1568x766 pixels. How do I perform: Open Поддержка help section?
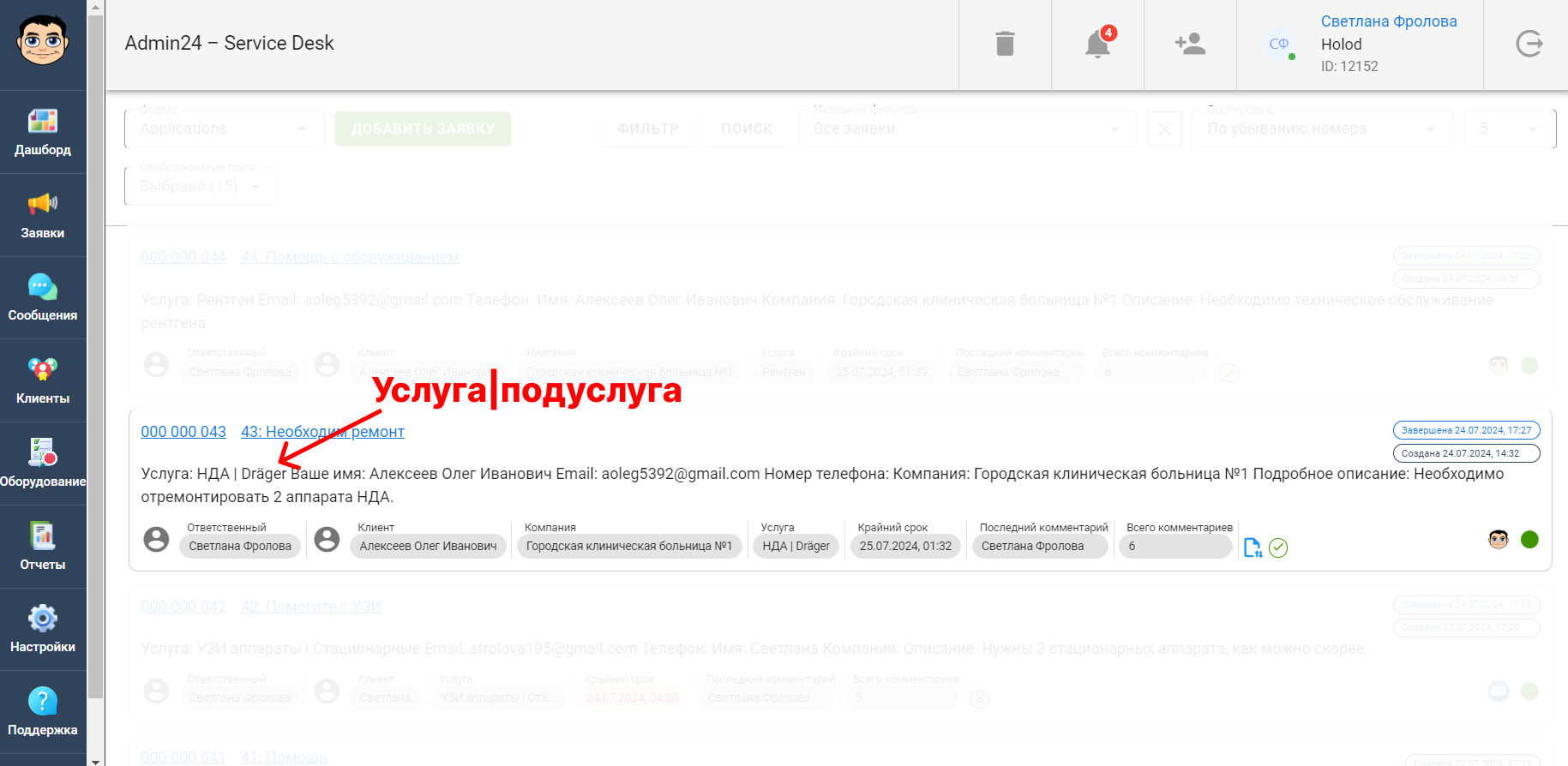click(43, 712)
